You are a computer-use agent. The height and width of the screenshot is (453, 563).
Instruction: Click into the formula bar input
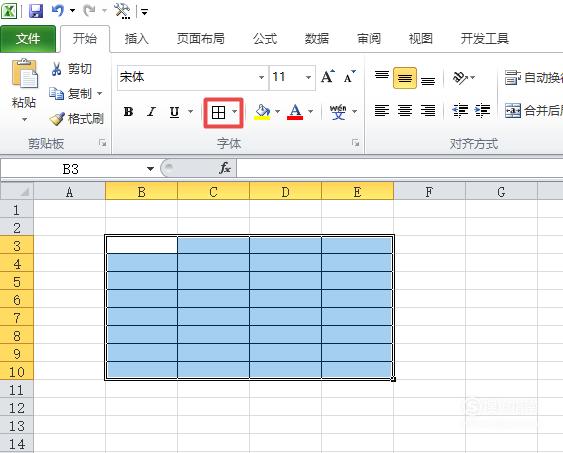point(400,168)
